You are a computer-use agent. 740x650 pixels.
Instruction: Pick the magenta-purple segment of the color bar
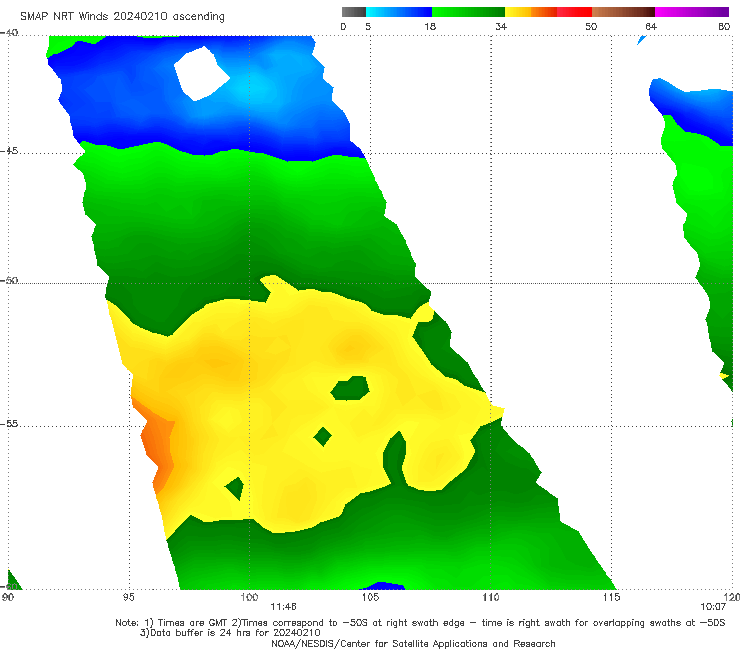[692, 12]
